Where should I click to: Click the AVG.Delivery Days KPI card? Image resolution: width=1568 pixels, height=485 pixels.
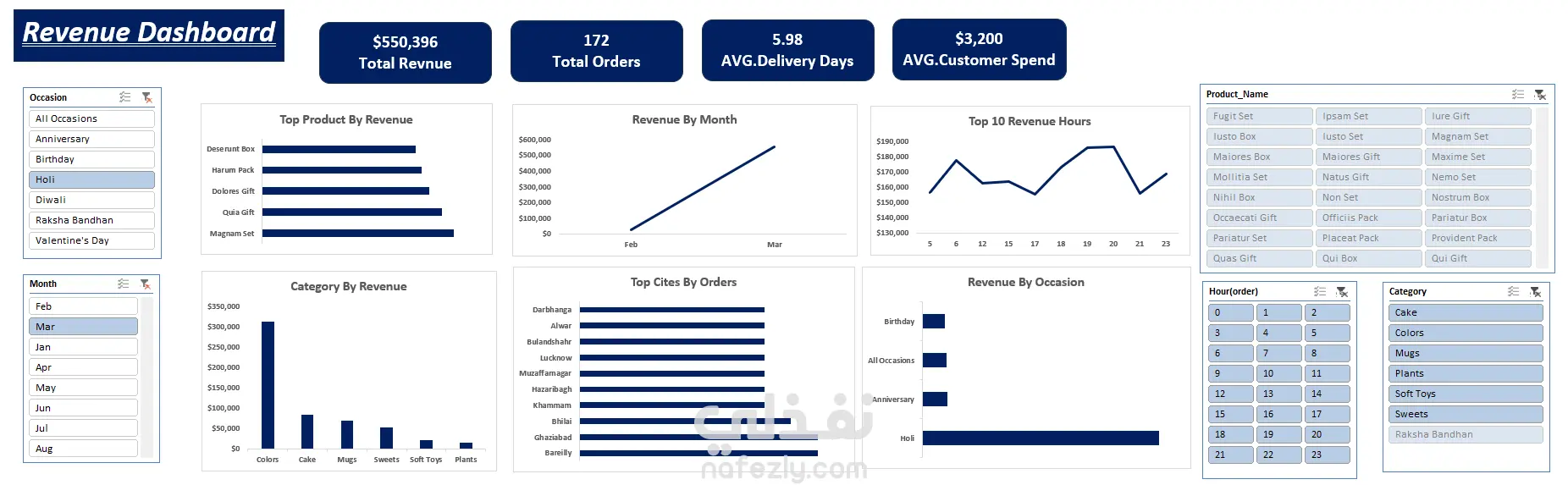click(x=787, y=50)
